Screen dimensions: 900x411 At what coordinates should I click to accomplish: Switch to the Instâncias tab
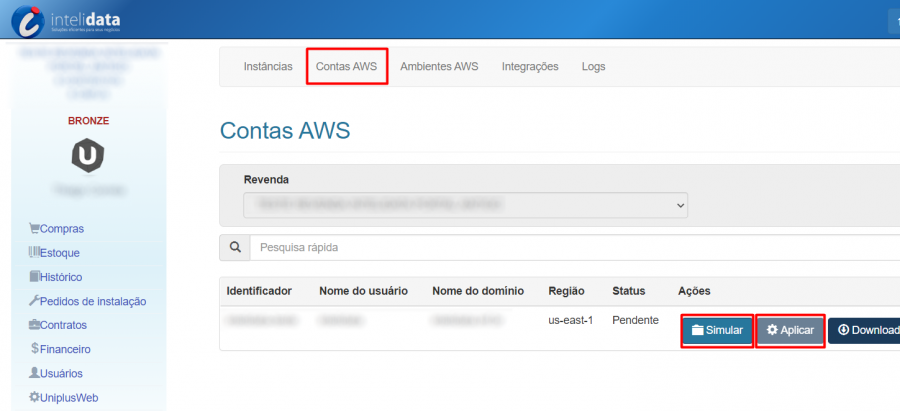click(268, 67)
